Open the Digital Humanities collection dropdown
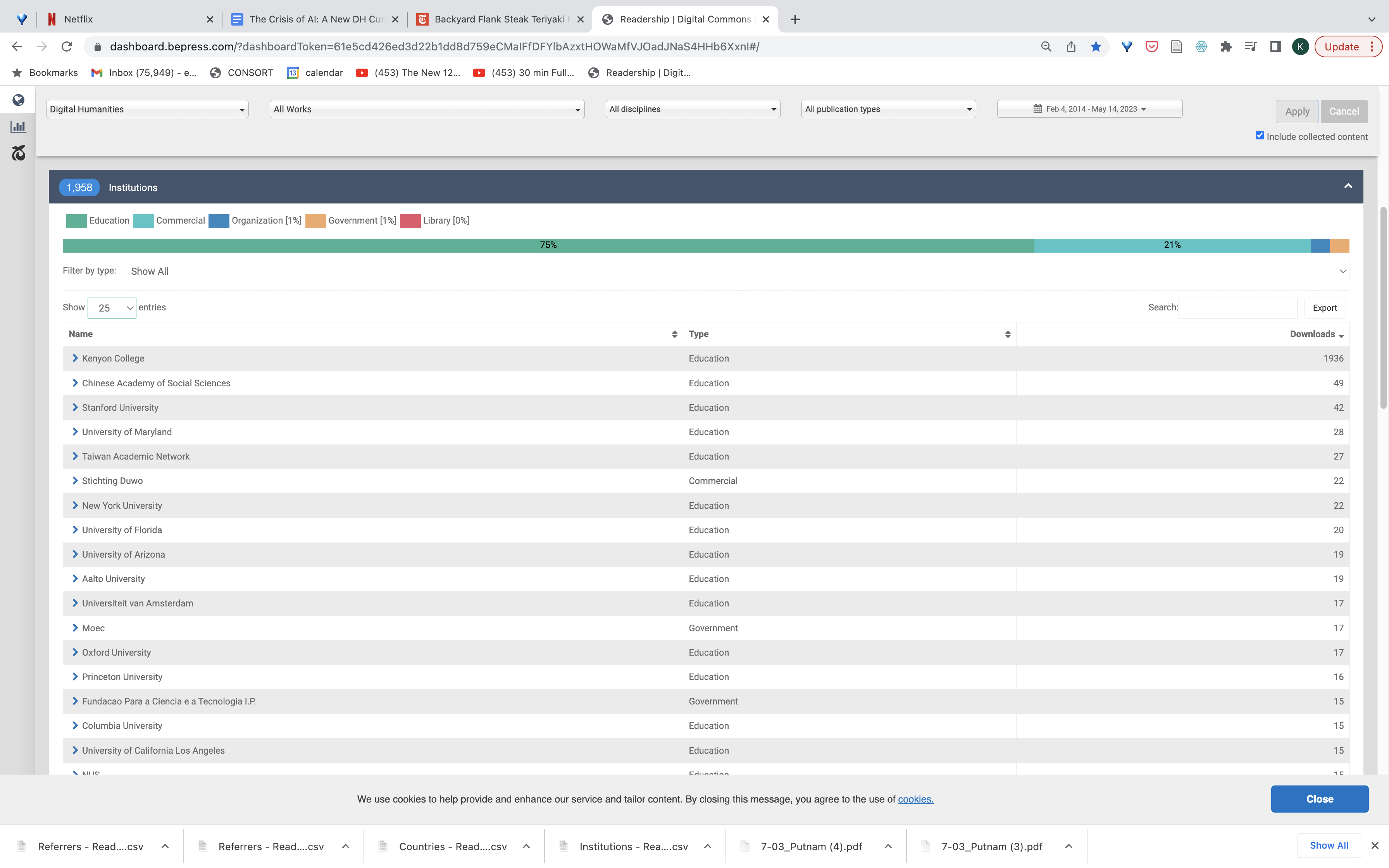 [x=147, y=109]
